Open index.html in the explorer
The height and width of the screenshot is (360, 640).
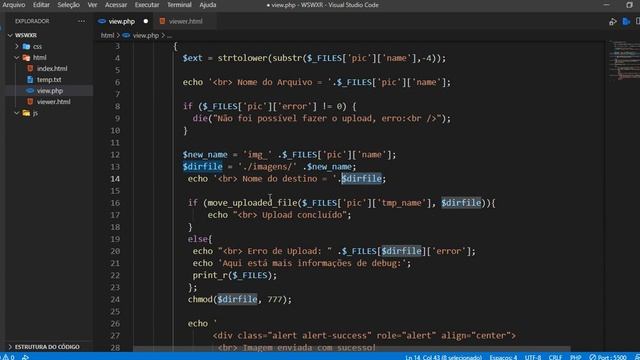tap(52, 69)
